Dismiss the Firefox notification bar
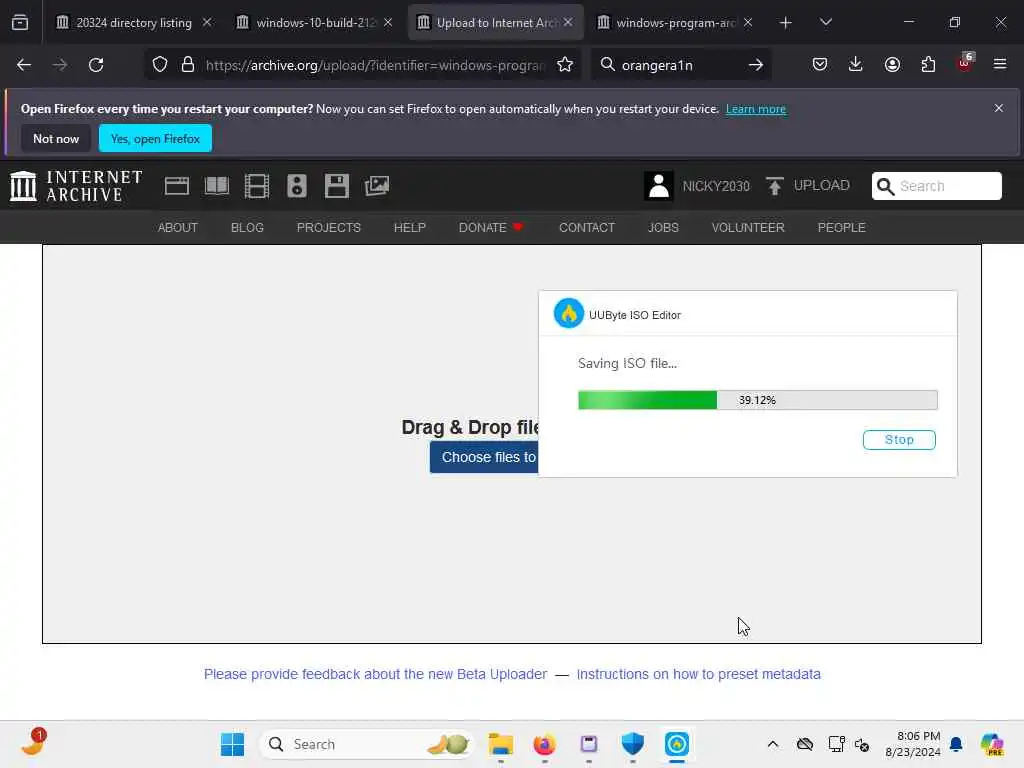 [x=999, y=108]
